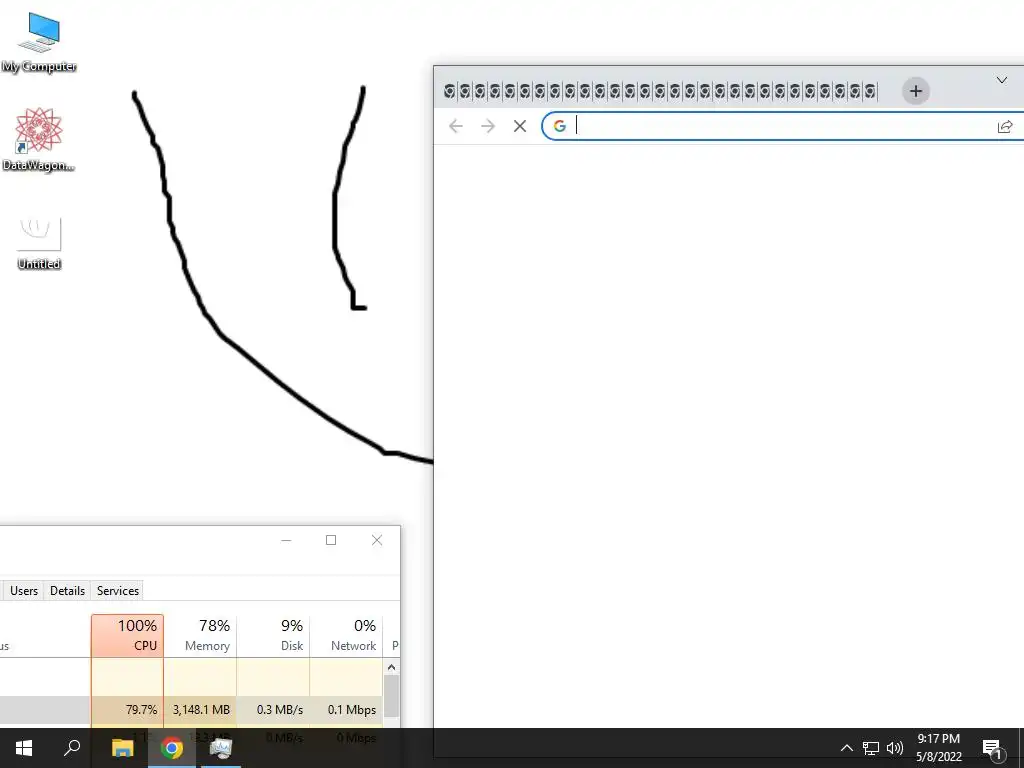
Task: Click Chrome's forward navigation arrow
Action: (x=488, y=126)
